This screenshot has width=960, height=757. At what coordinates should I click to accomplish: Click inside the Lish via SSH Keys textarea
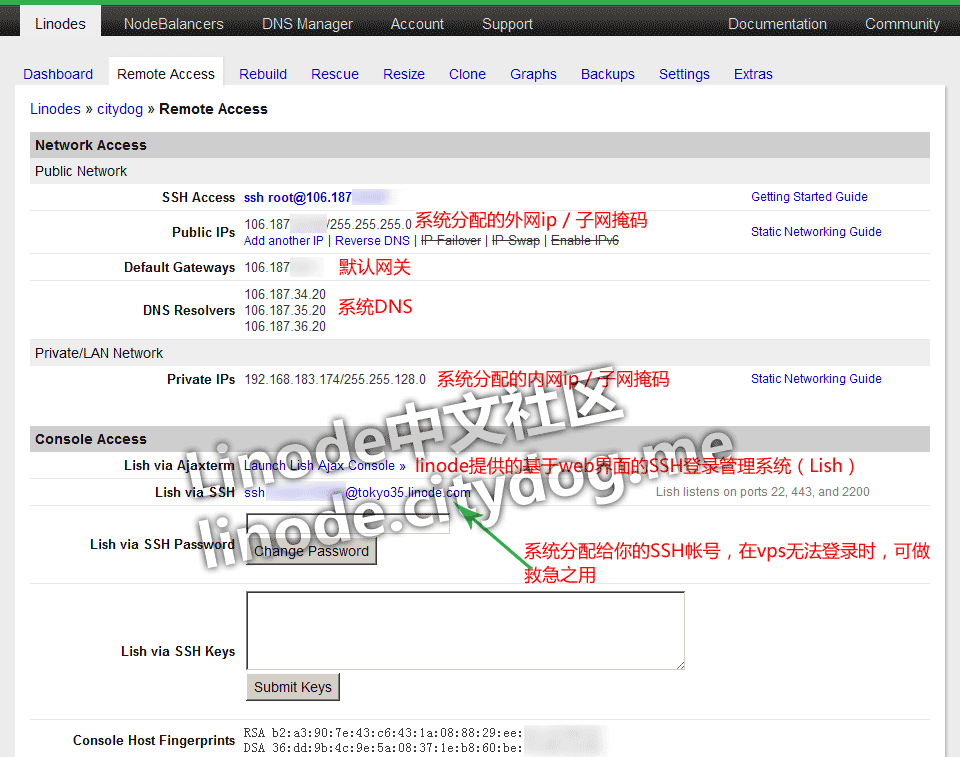pyautogui.click(x=465, y=630)
